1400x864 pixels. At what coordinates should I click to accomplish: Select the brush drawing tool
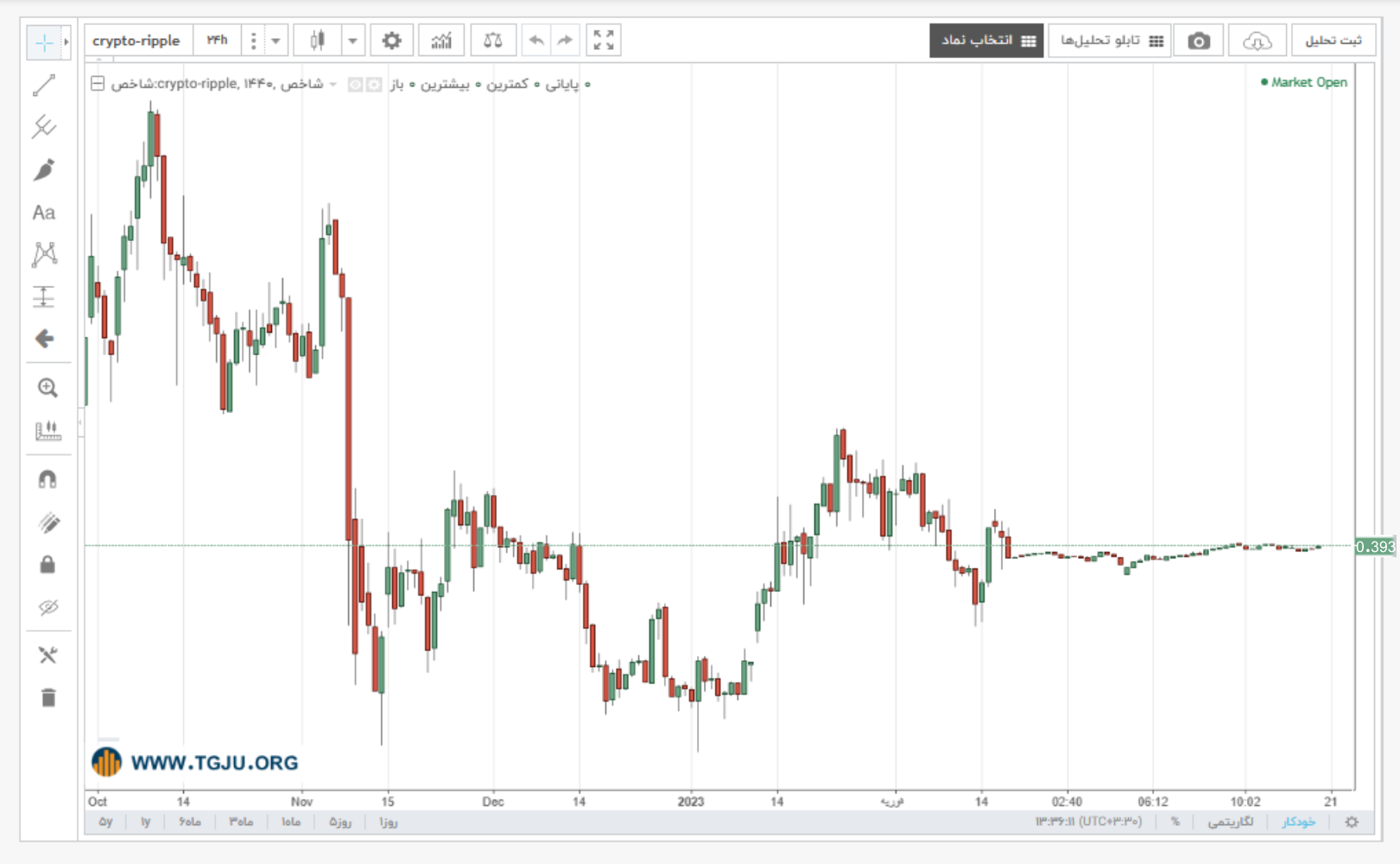(x=44, y=170)
